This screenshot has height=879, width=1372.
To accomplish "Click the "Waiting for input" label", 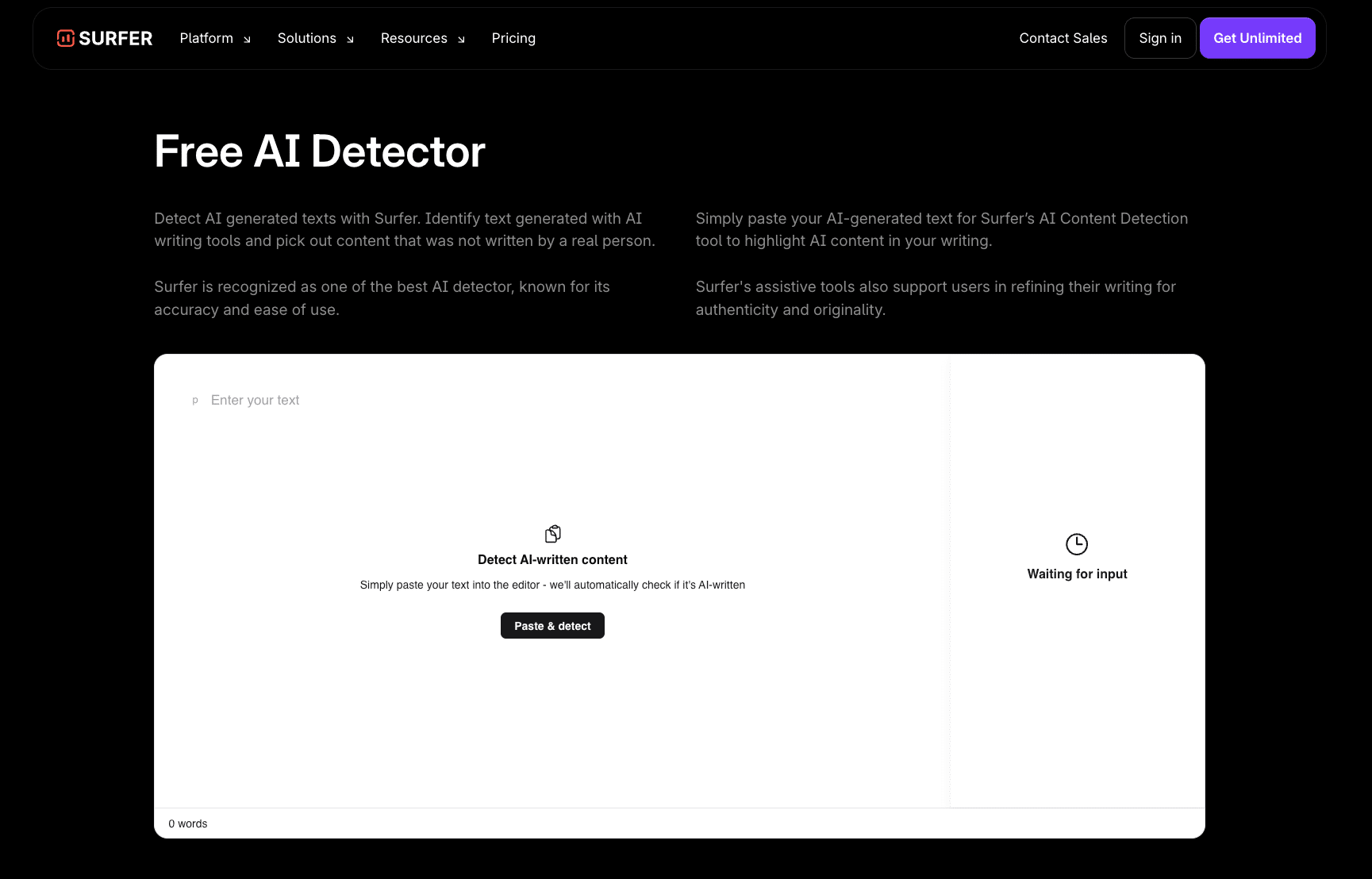I will tap(1077, 574).
